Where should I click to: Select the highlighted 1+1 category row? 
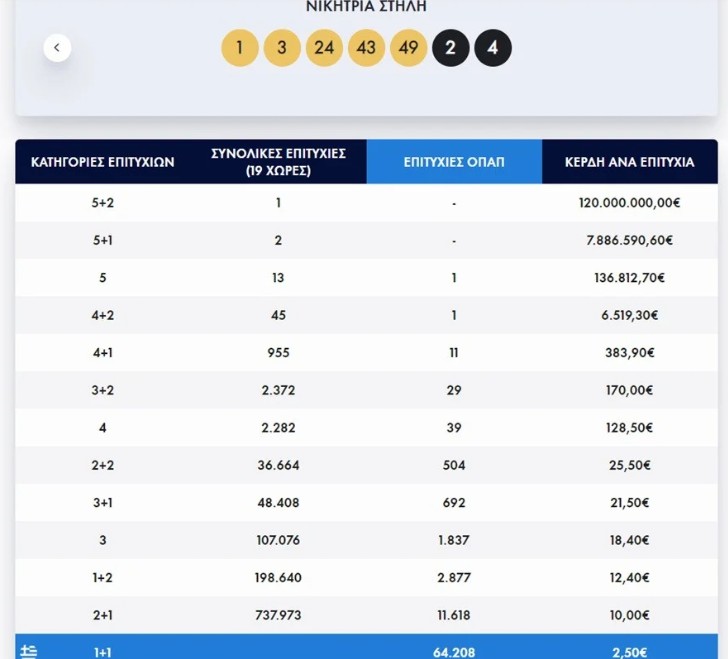point(103,652)
